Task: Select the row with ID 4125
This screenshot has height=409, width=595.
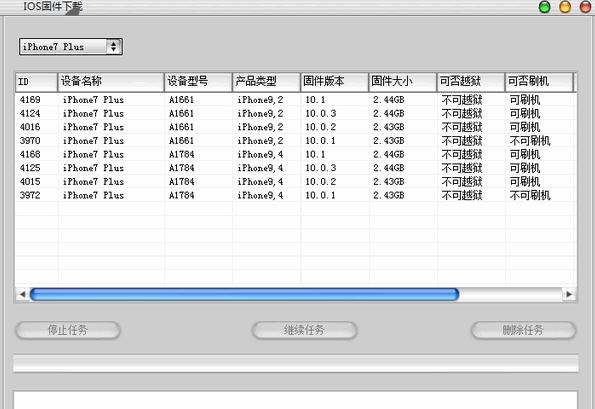Action: tap(296, 168)
